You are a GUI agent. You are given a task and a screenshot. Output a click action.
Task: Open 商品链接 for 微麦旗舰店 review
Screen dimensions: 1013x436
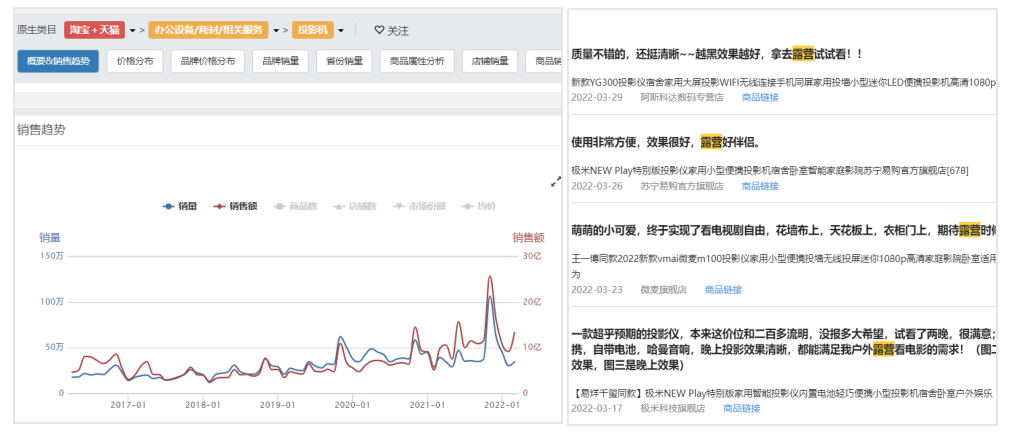(724, 289)
